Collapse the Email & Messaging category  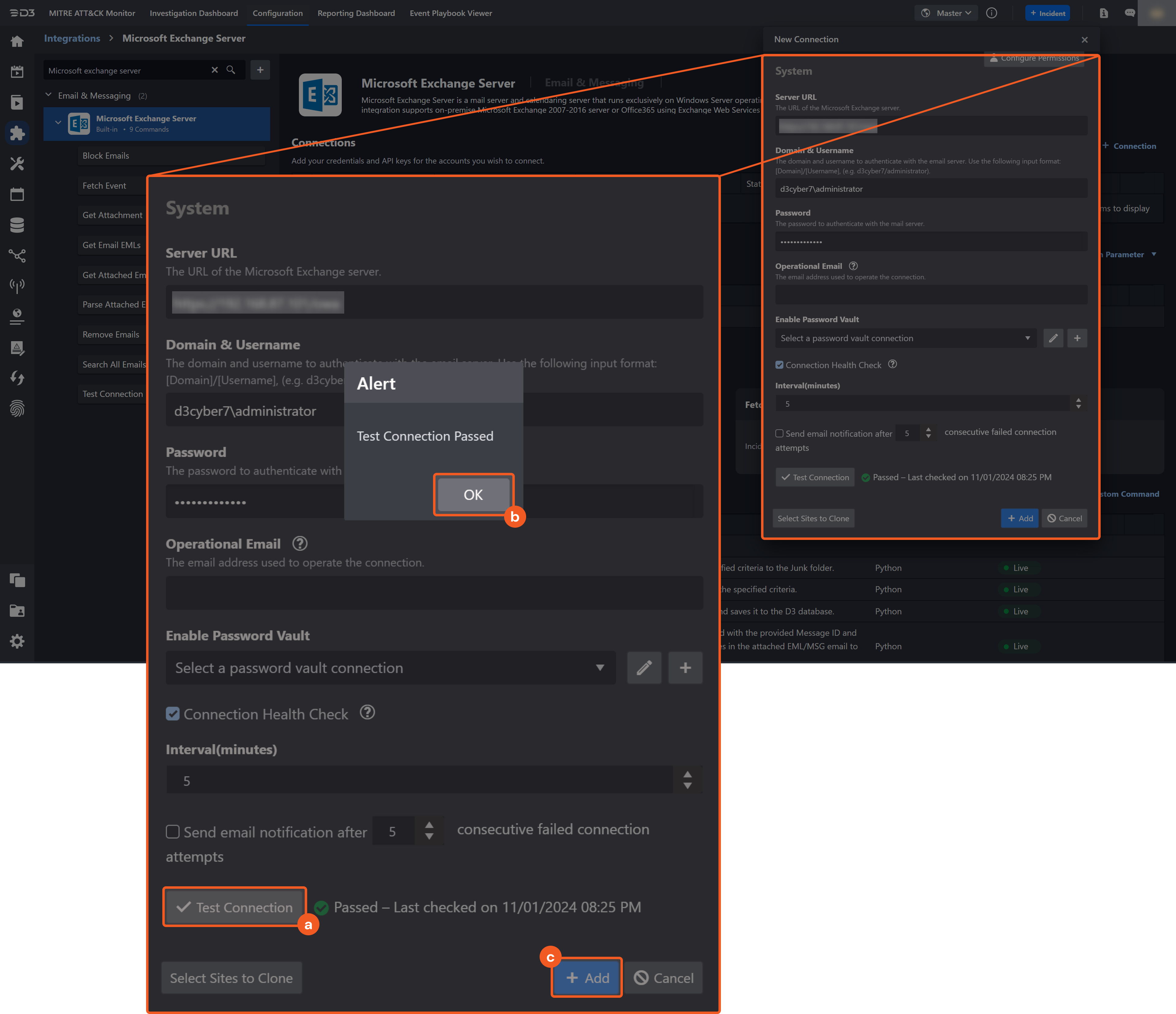click(48, 95)
